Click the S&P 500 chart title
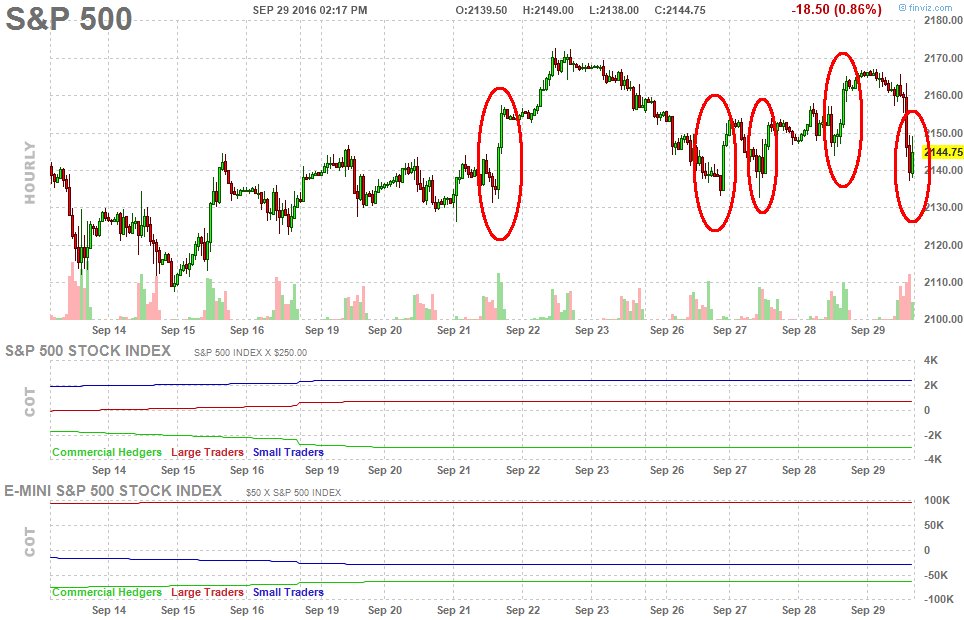 69,19
